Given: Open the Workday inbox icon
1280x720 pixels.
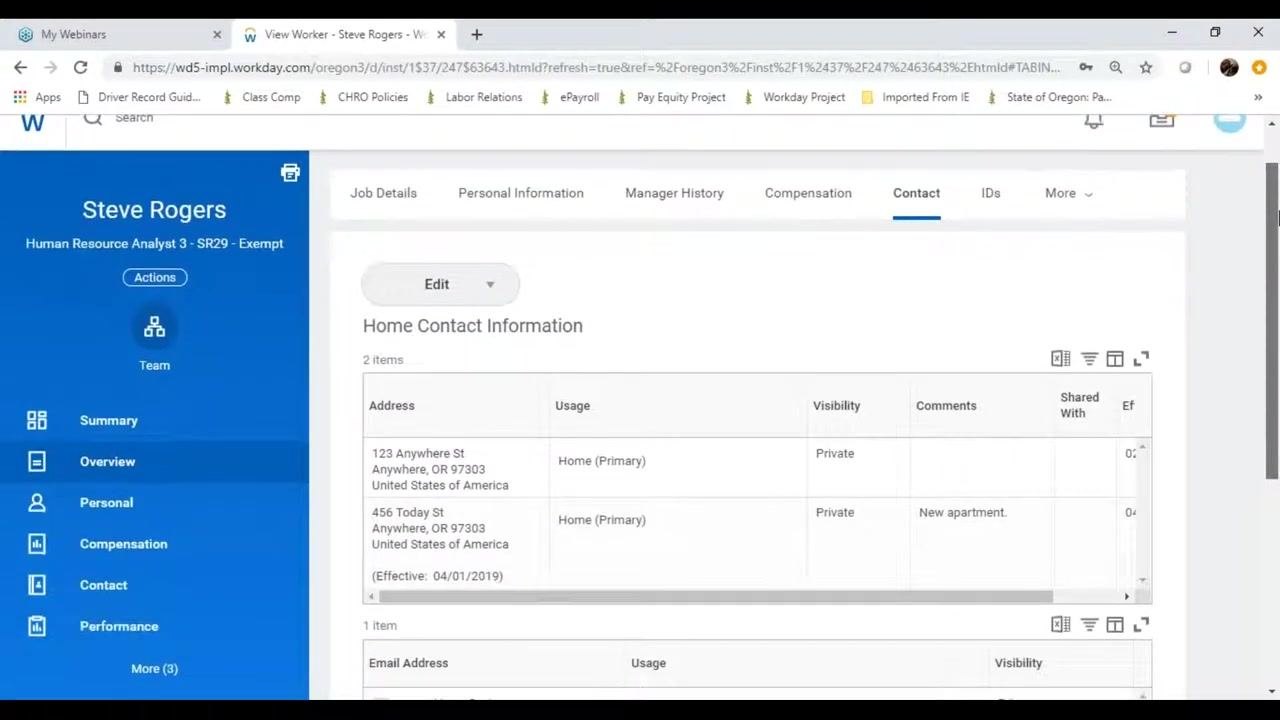Looking at the screenshot, I should tap(1161, 120).
